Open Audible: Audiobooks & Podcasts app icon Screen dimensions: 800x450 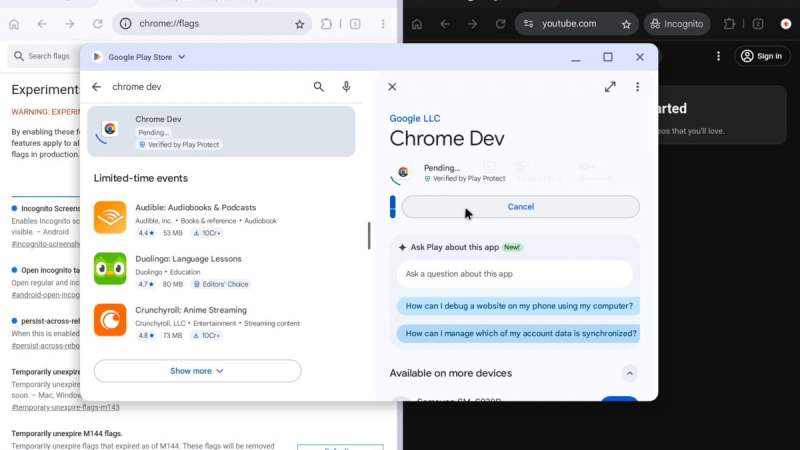(110, 217)
